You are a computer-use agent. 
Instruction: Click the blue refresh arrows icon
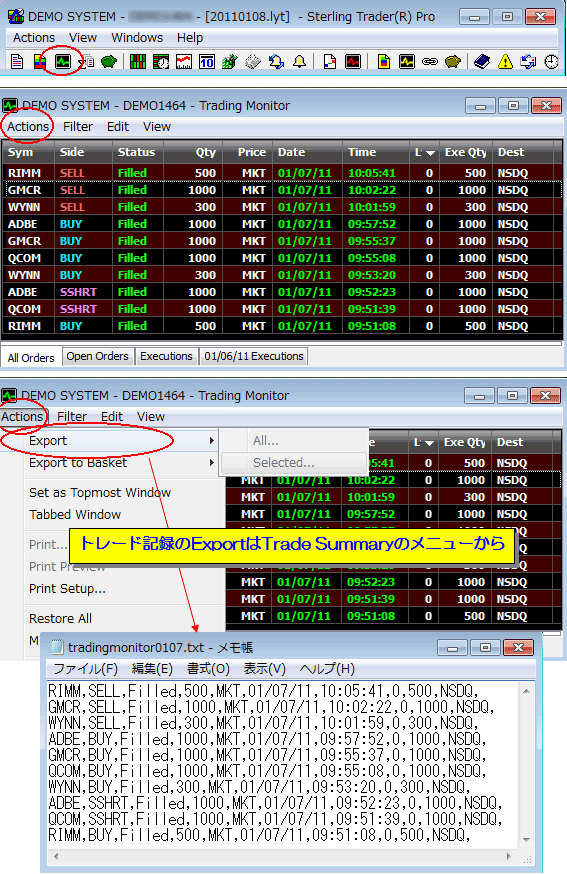point(528,61)
